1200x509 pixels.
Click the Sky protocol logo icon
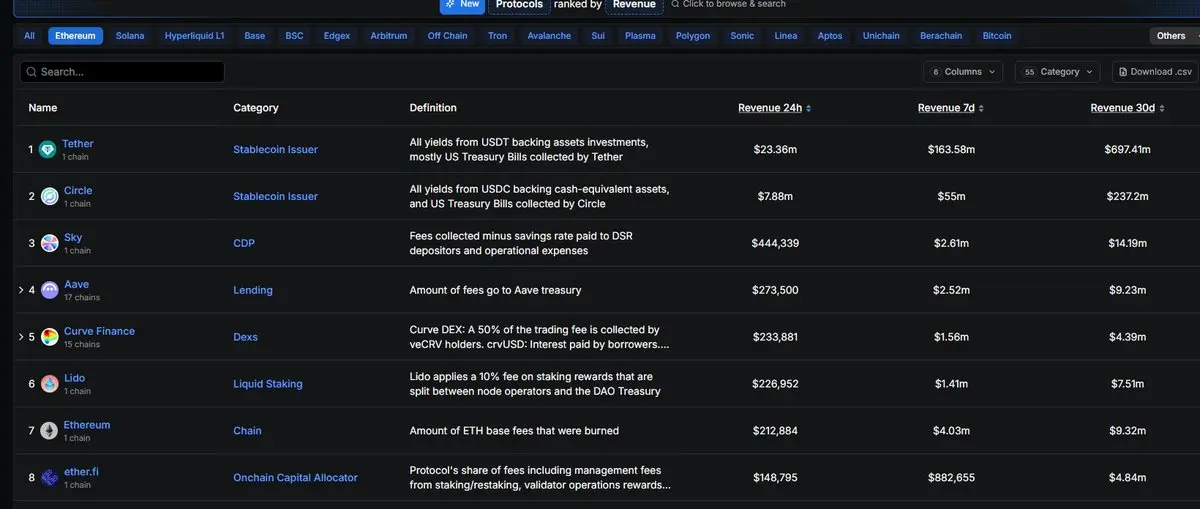[48, 244]
